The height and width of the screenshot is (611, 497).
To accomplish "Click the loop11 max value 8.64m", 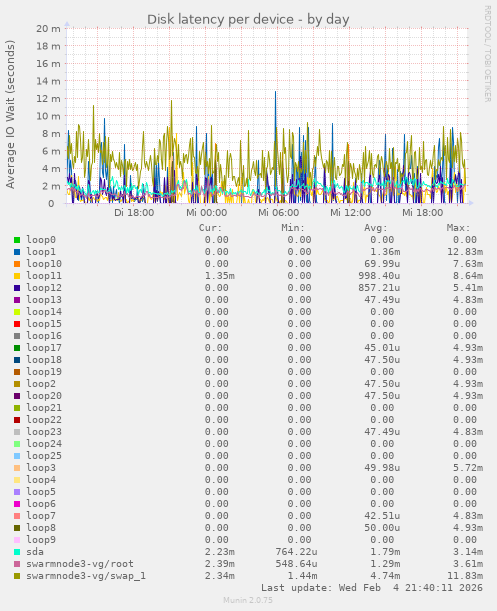I will click(468, 276).
